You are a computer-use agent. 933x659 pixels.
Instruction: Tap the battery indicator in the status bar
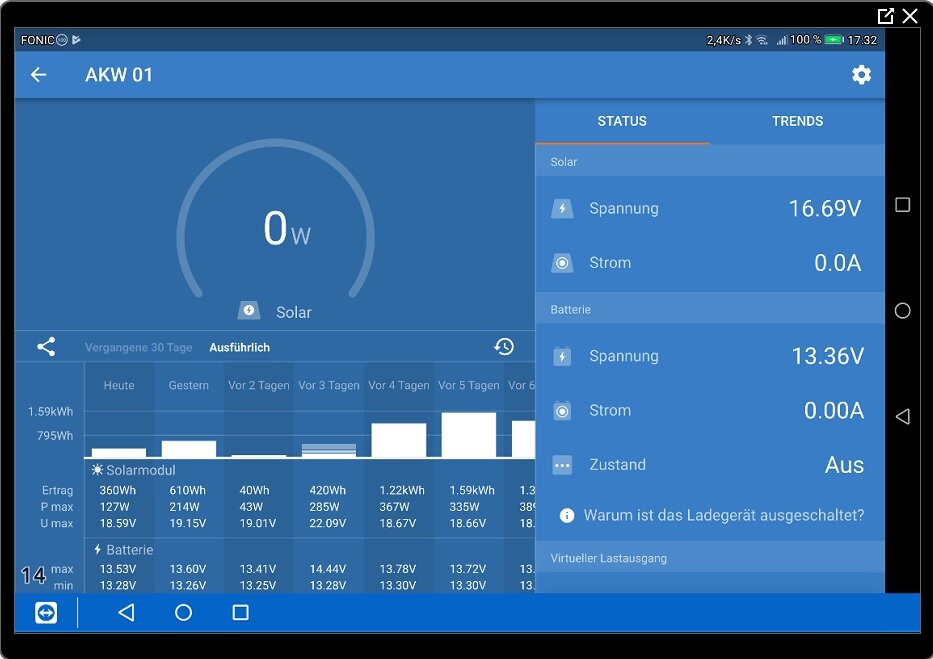click(x=834, y=40)
